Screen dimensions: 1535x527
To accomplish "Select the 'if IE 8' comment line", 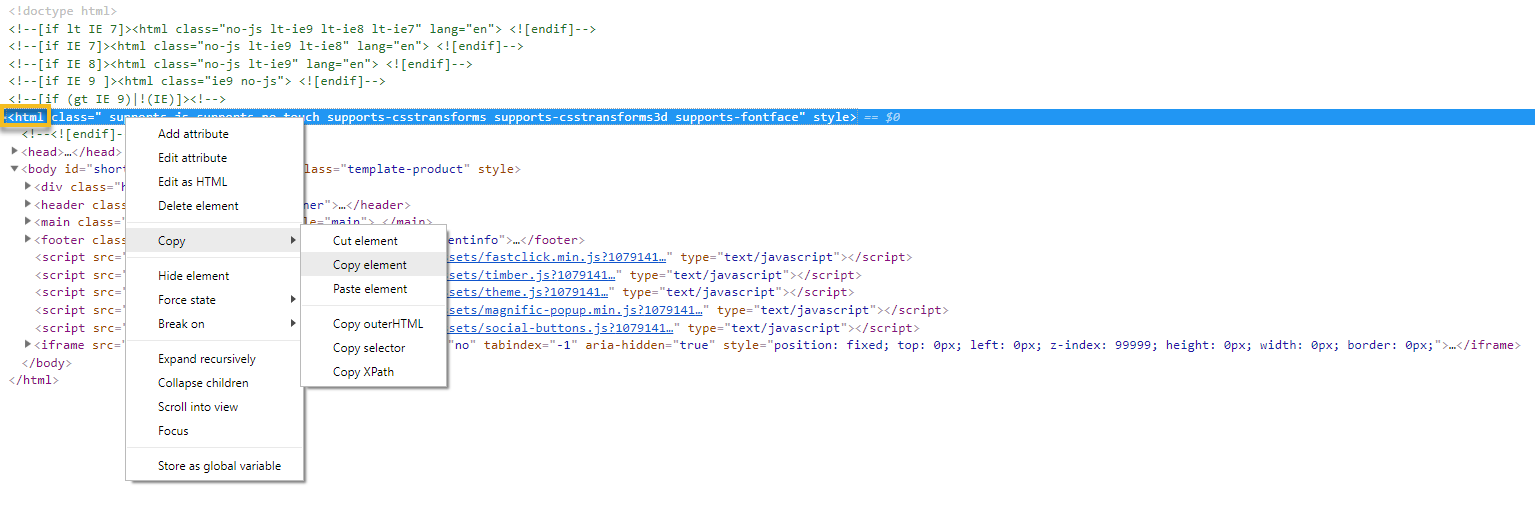I will 241,64.
